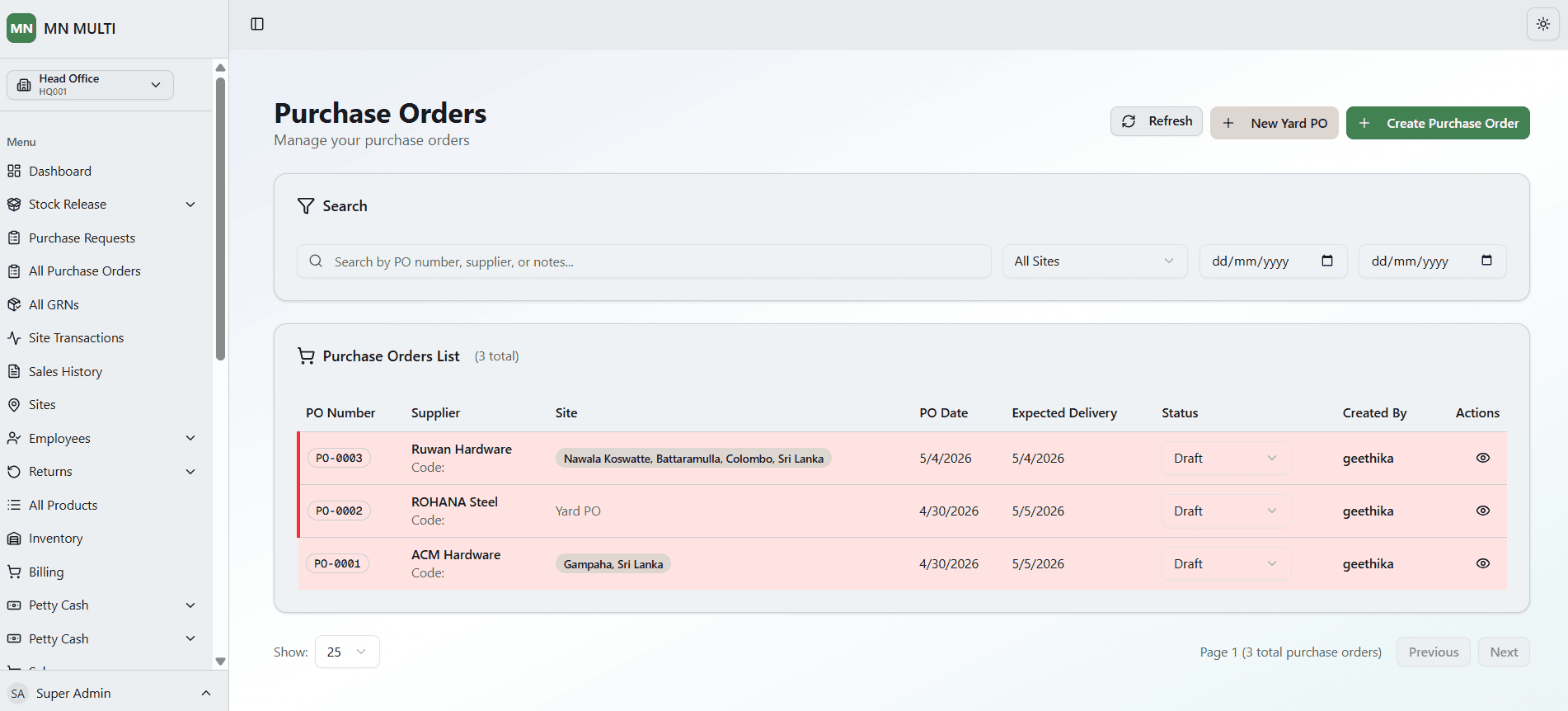Click the sidebar scroll down arrow
Image resolution: width=1568 pixels, height=711 pixels.
point(220,662)
